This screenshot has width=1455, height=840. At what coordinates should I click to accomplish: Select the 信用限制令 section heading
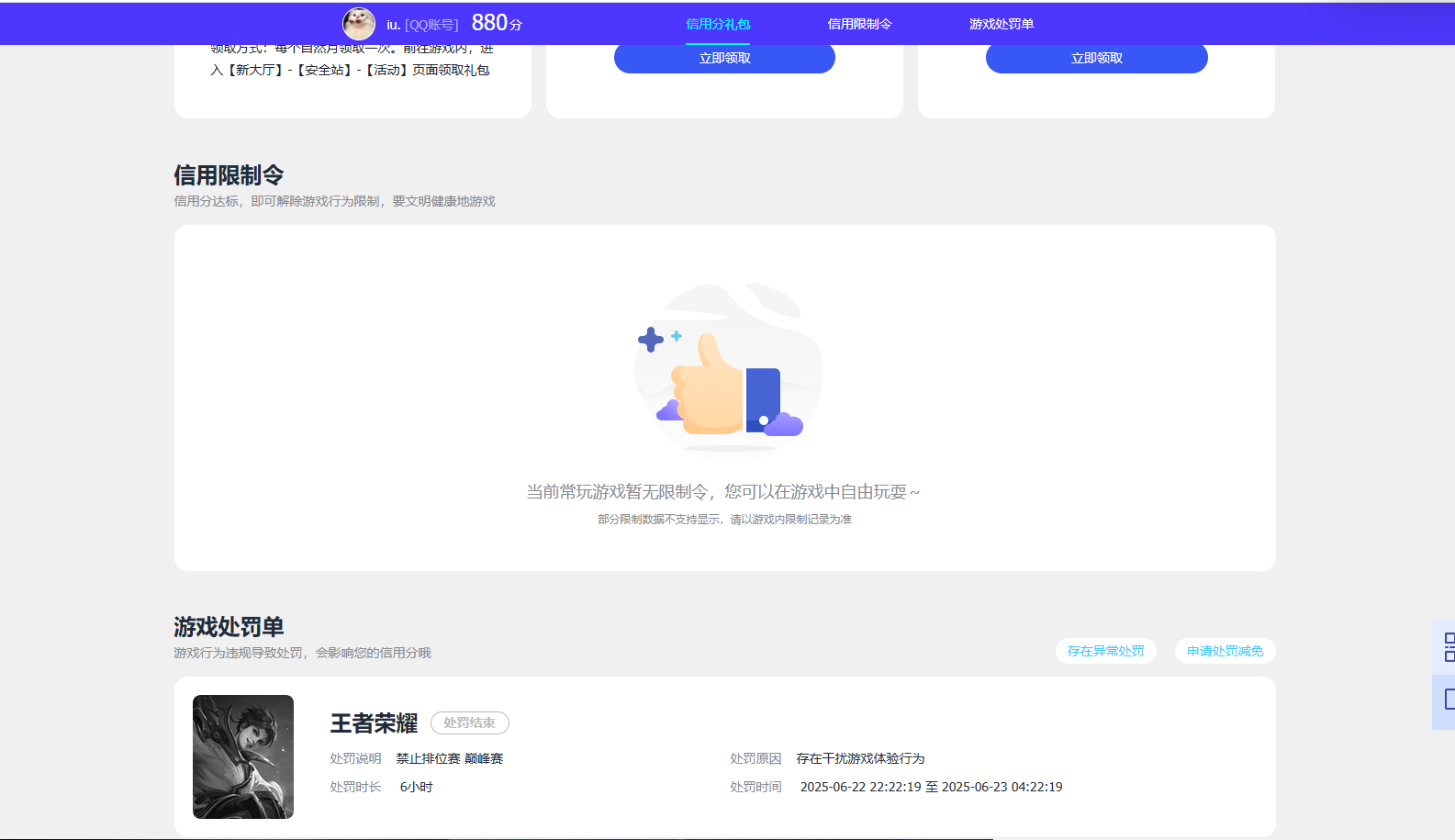[229, 175]
